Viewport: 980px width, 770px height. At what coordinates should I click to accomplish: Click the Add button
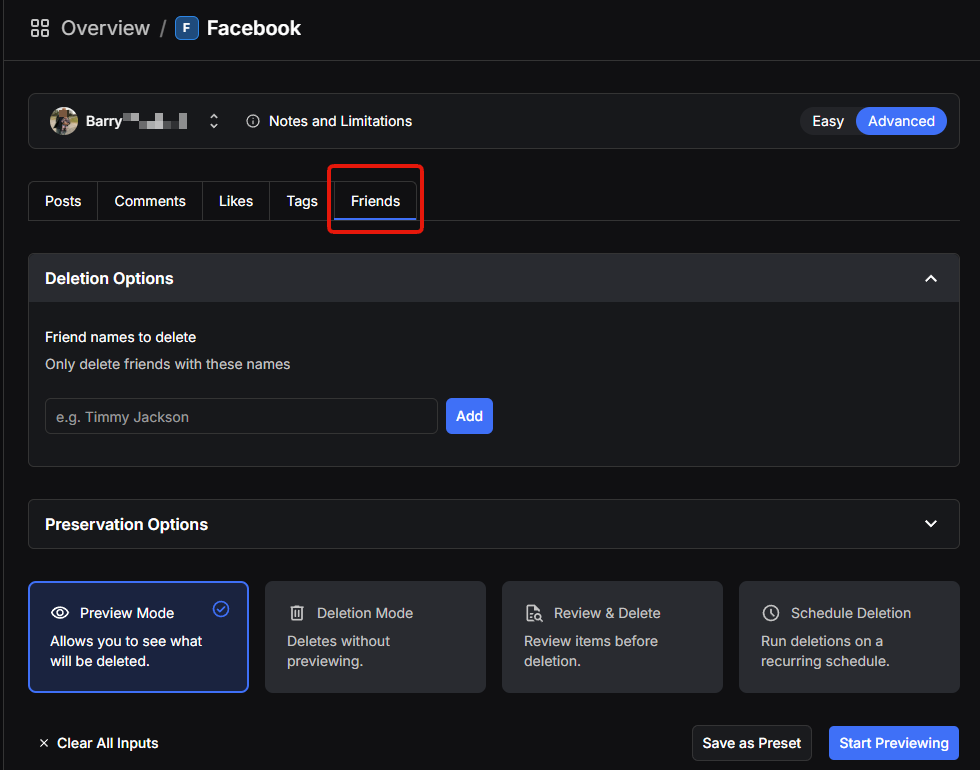tap(469, 416)
